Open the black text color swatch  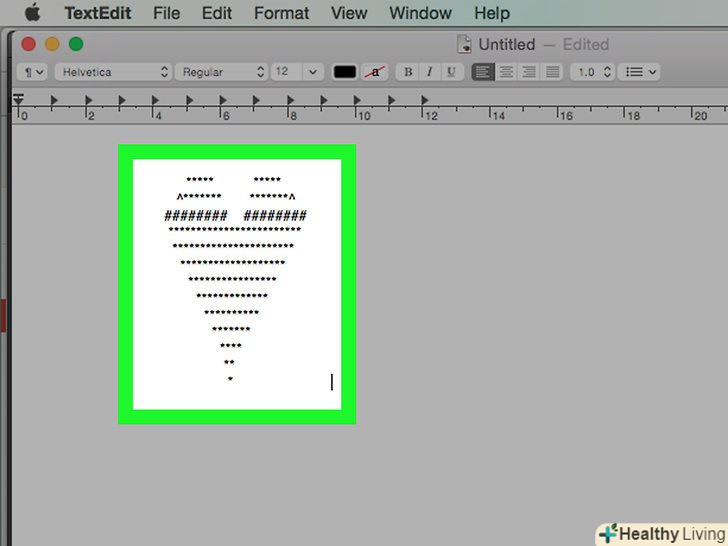click(x=344, y=72)
